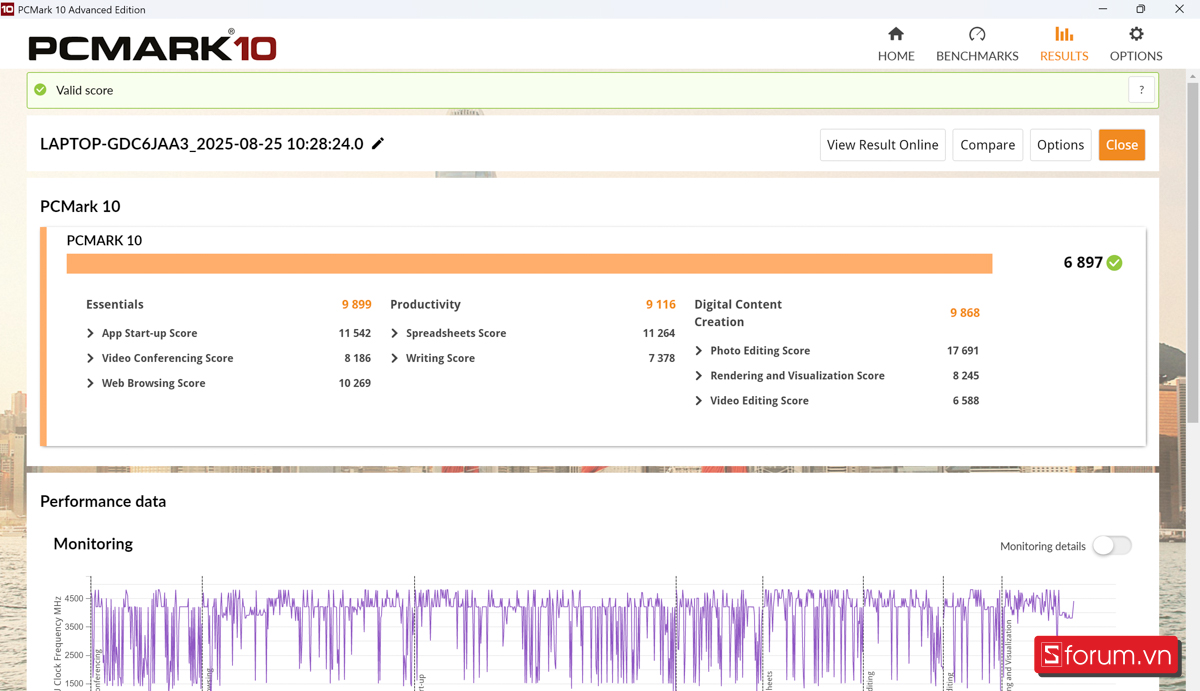
Task: Click Spreadsheets value 11 264
Action: 659,333
